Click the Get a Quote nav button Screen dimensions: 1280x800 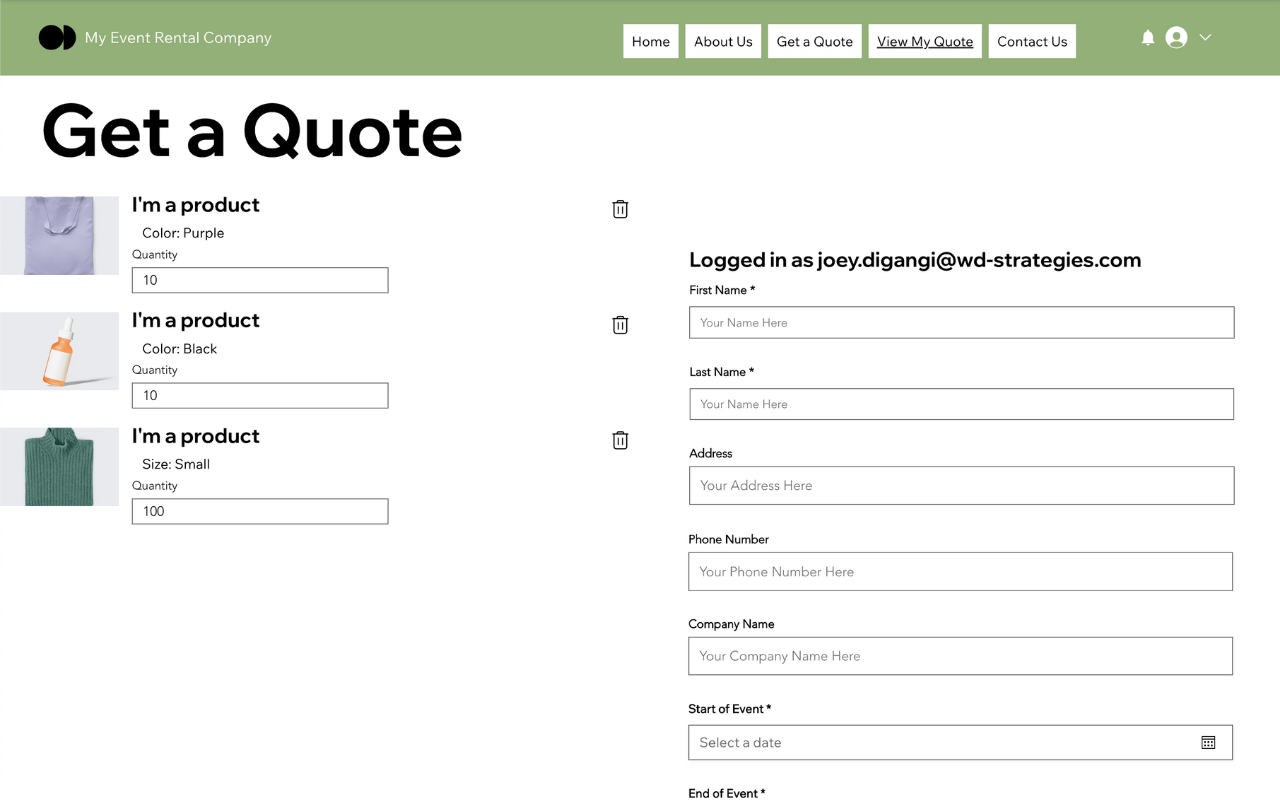(814, 41)
